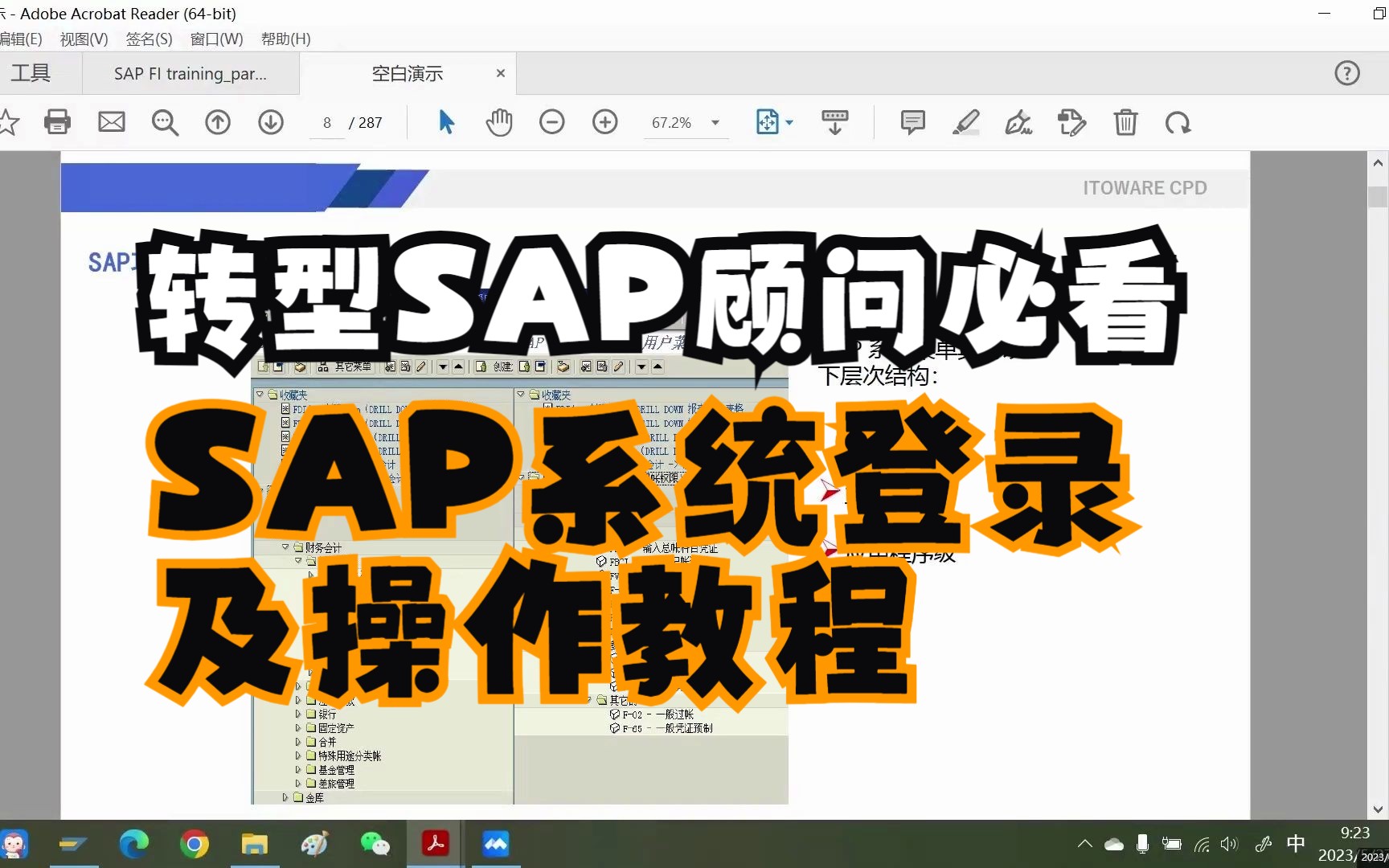Open Acrobat help with question mark button
Screen dimensions: 1389x868
coord(1347,72)
